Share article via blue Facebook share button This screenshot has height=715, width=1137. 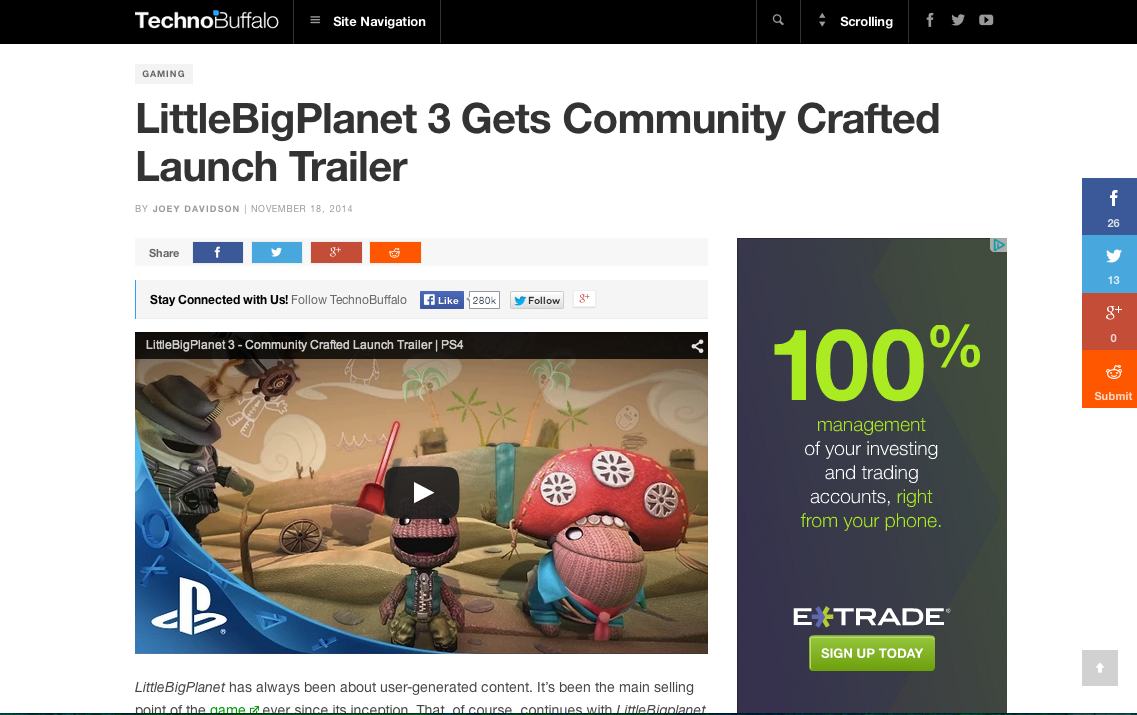[218, 252]
